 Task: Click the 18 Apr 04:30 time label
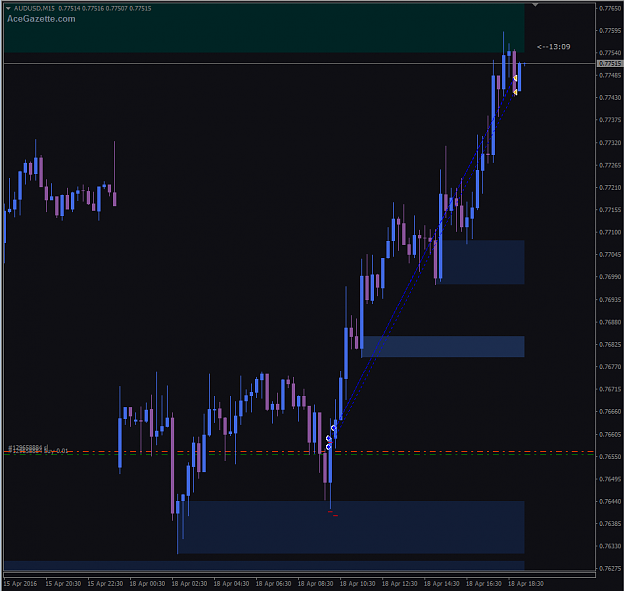pyautogui.click(x=231, y=583)
